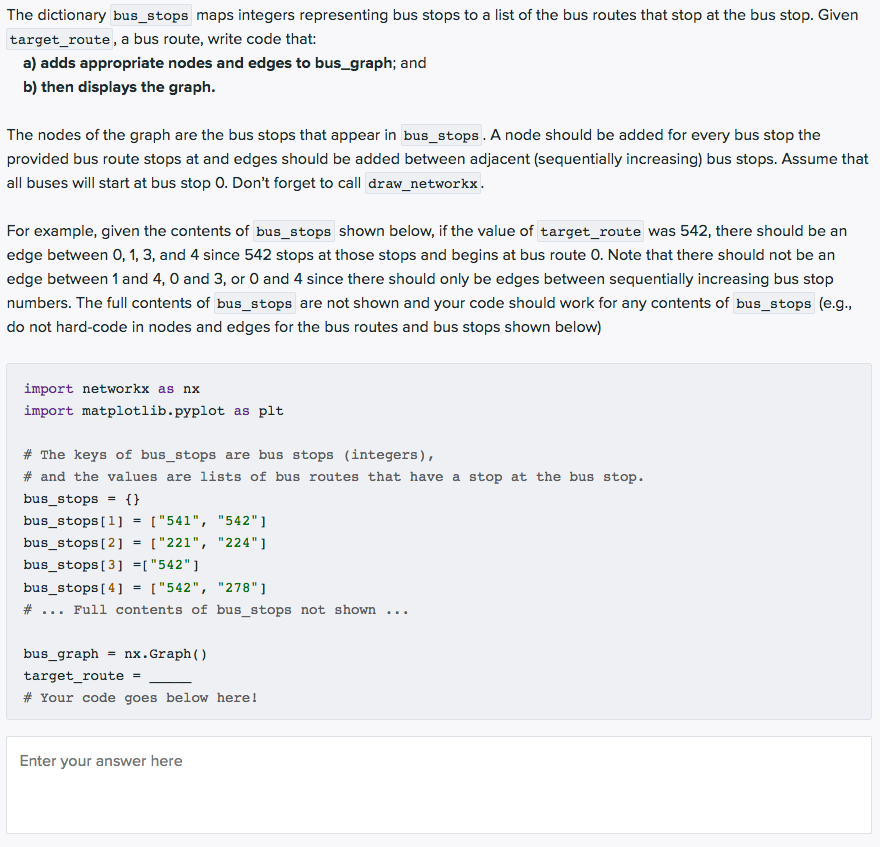This screenshot has width=880, height=847.
Task: Click the "541" string in the code
Action: [x=179, y=521]
